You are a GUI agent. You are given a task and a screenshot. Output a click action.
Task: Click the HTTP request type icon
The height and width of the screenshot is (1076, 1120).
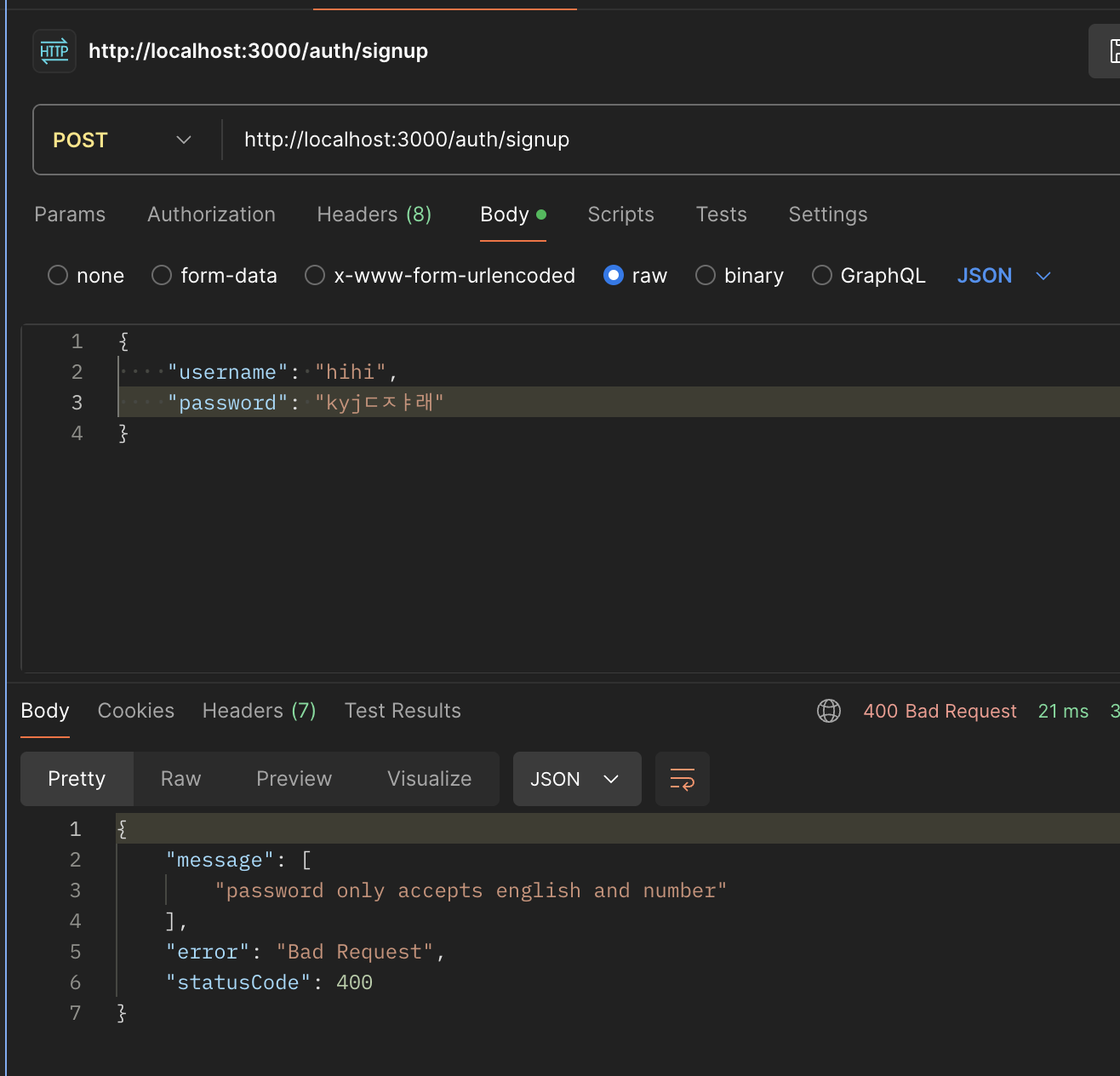coord(54,51)
